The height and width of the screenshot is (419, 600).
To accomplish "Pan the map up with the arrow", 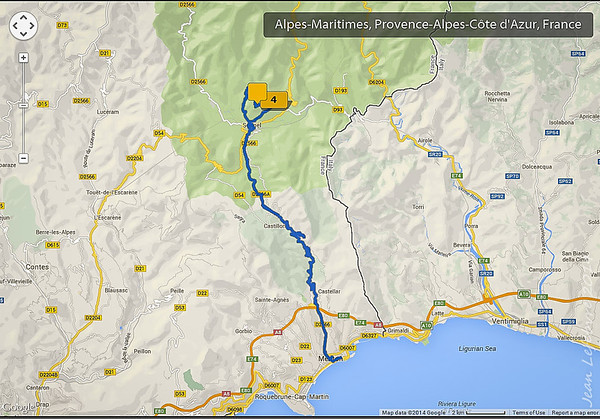I will coord(23,17).
